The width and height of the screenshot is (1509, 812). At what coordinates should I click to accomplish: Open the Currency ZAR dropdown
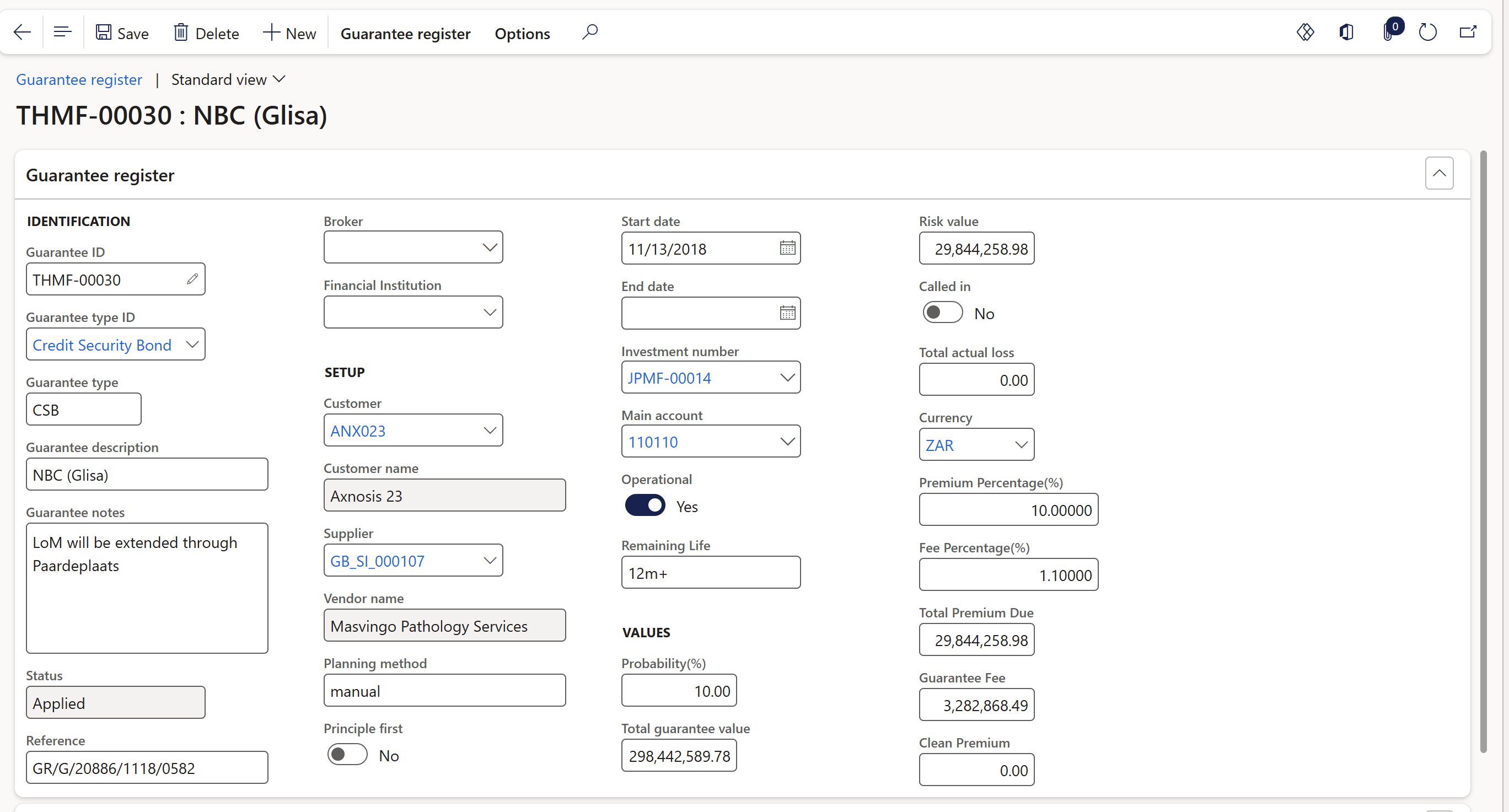coord(1021,445)
